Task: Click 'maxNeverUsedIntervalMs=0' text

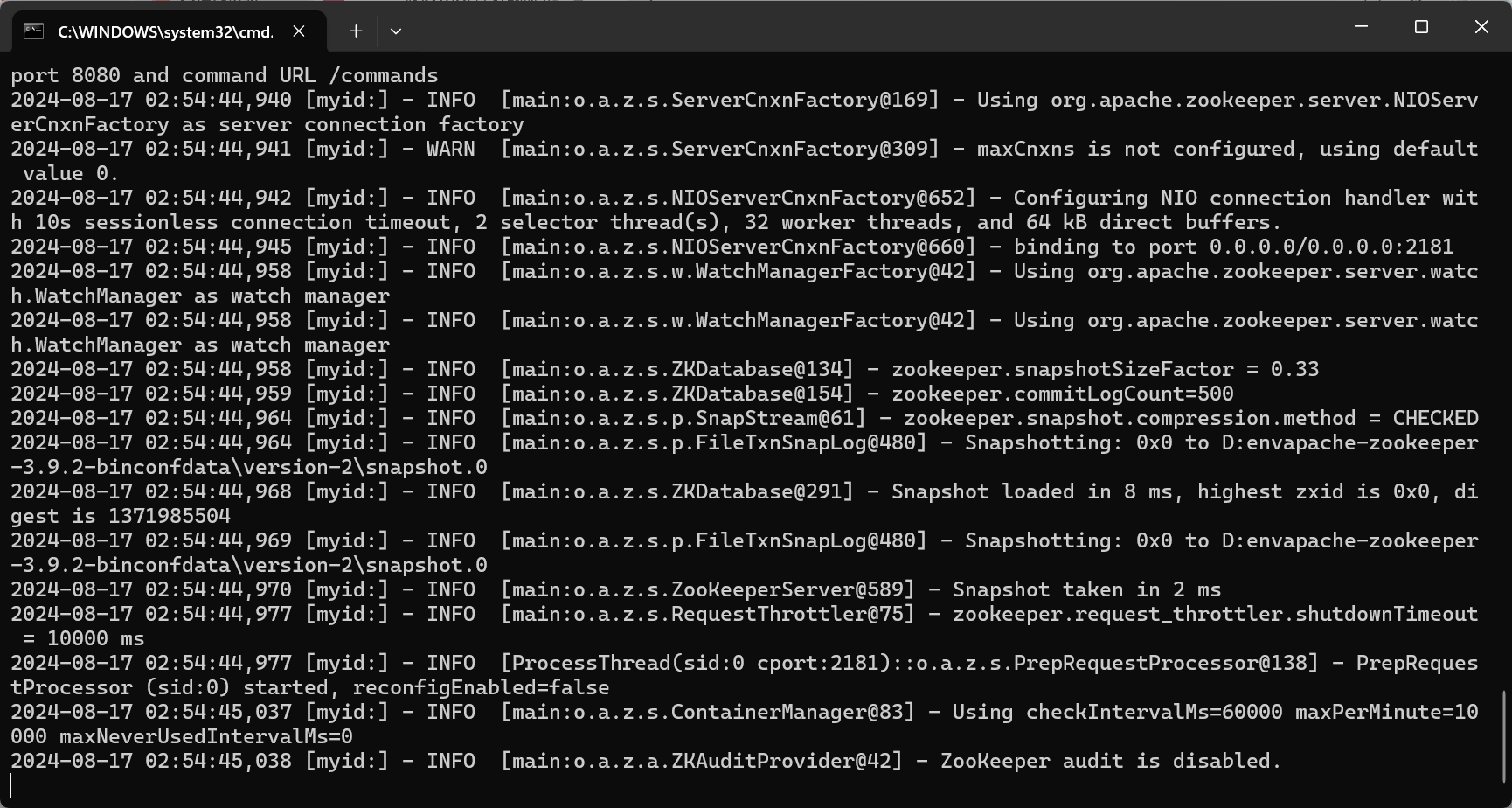Action: 206,736
